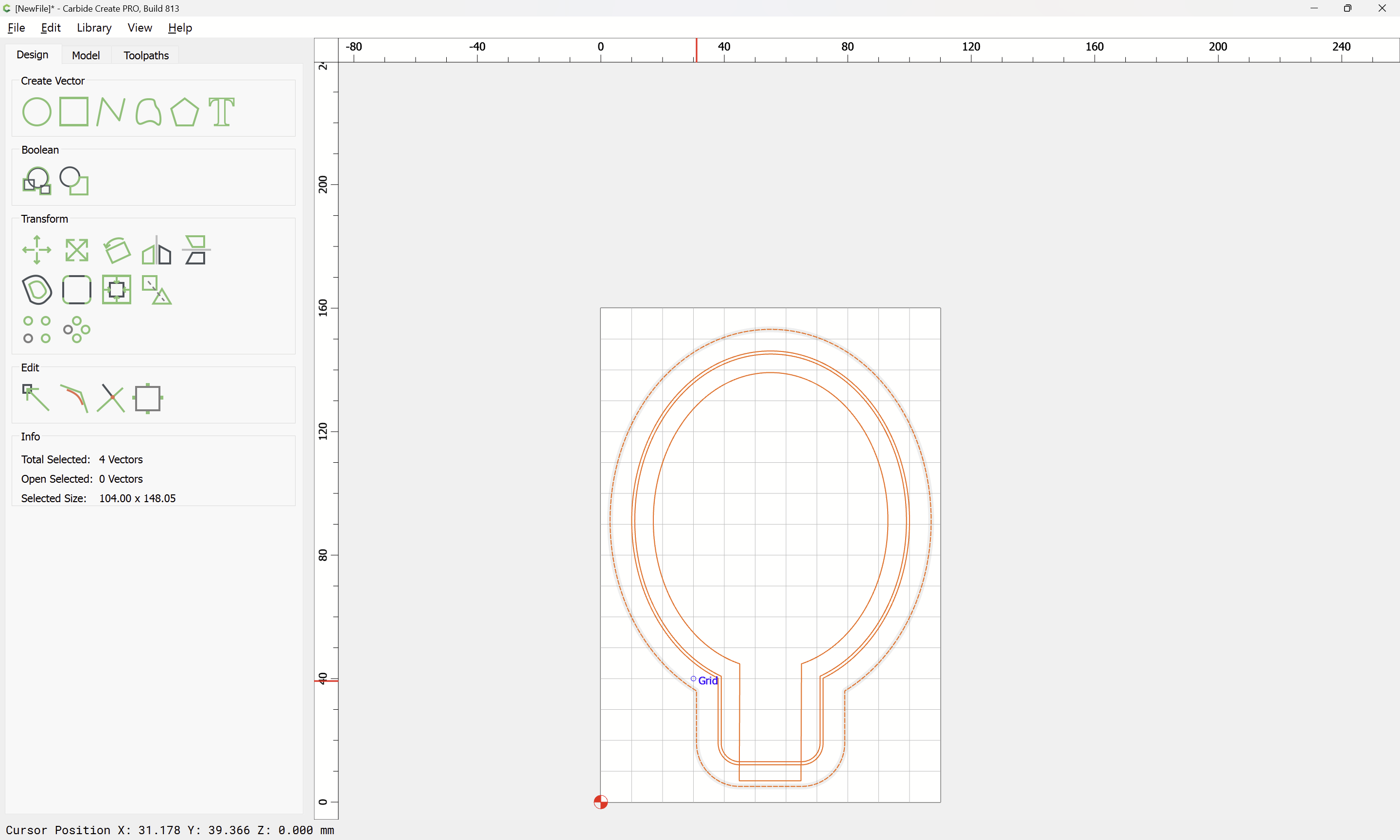
Task: Open the Move transform tool
Action: click(37, 250)
